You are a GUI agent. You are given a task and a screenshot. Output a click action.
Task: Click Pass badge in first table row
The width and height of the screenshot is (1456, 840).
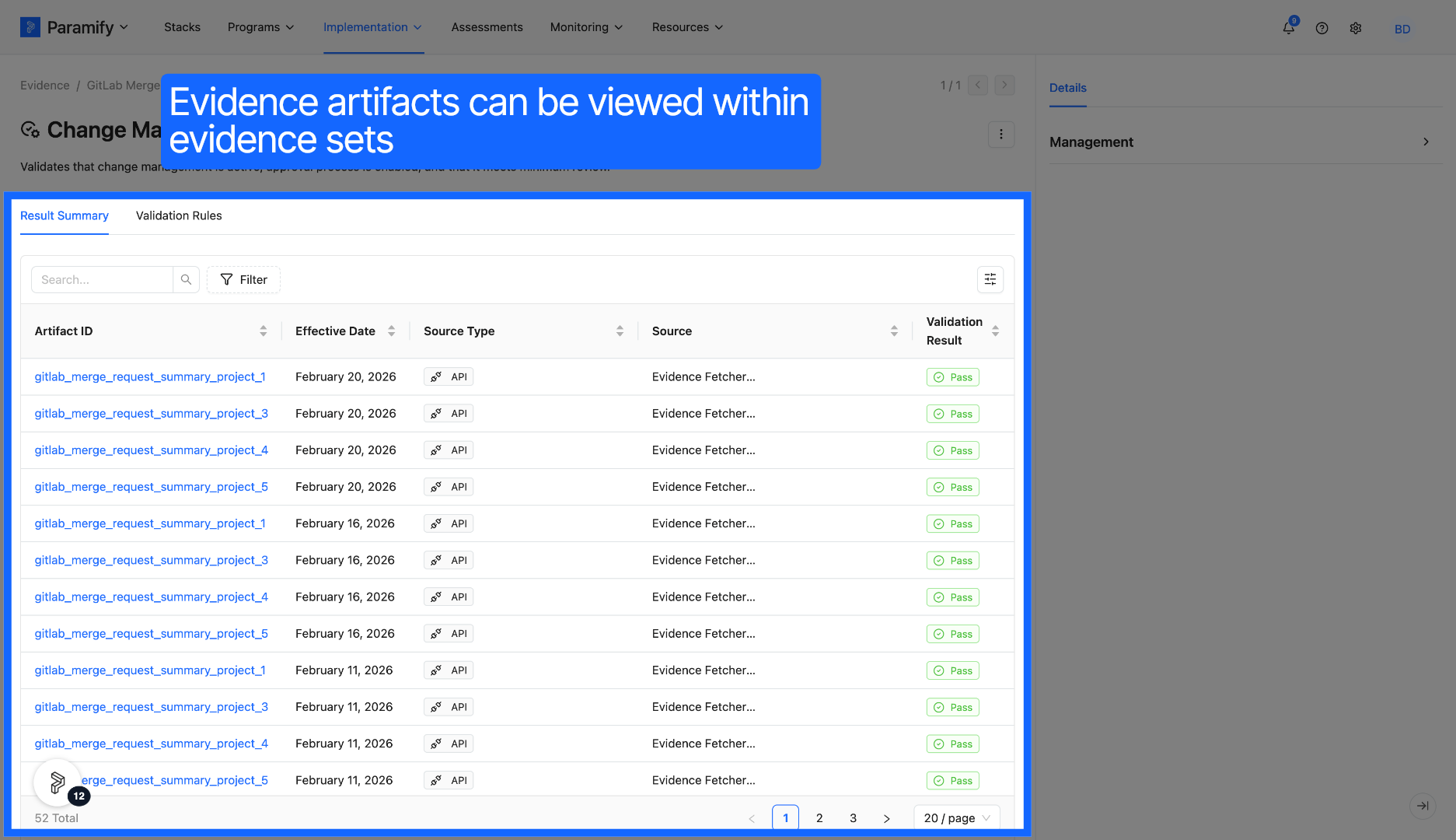click(952, 377)
